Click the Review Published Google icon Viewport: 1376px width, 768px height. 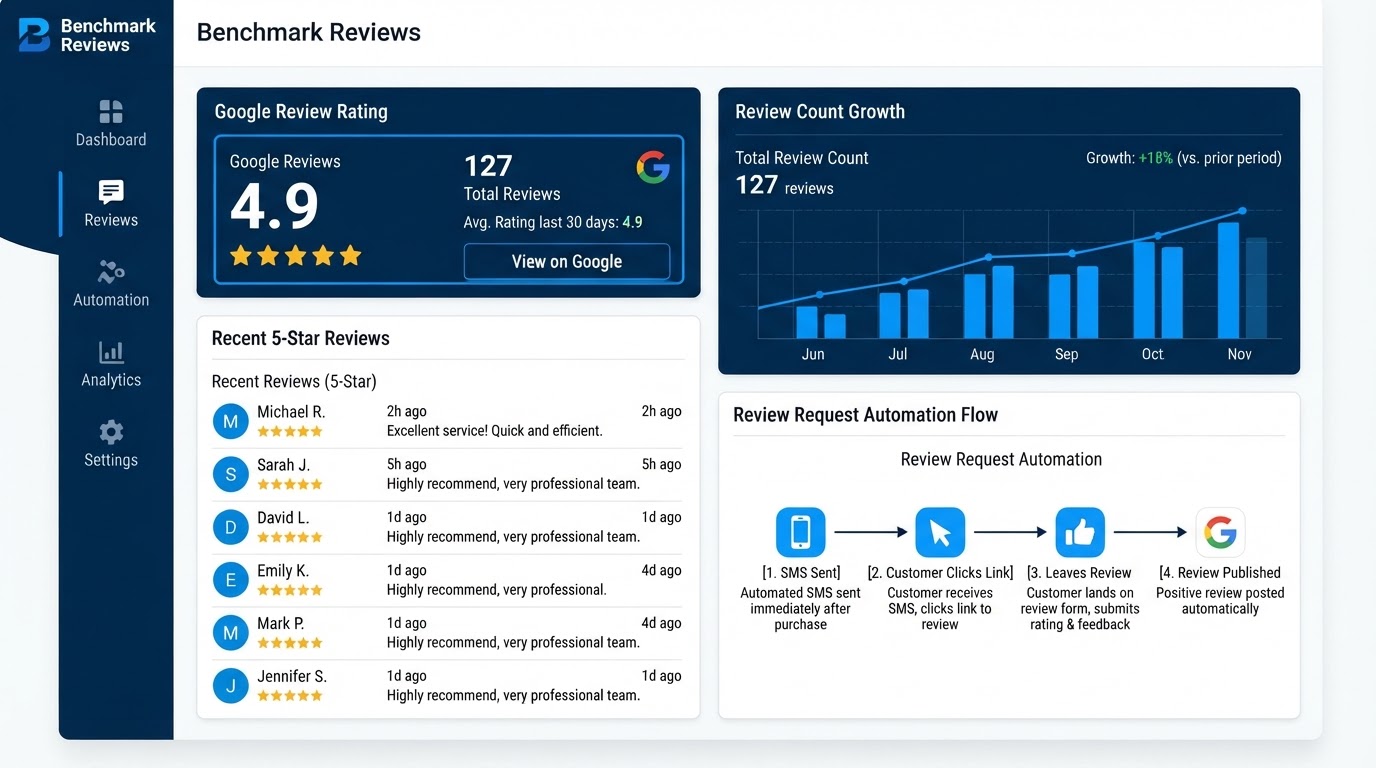[x=1220, y=532]
